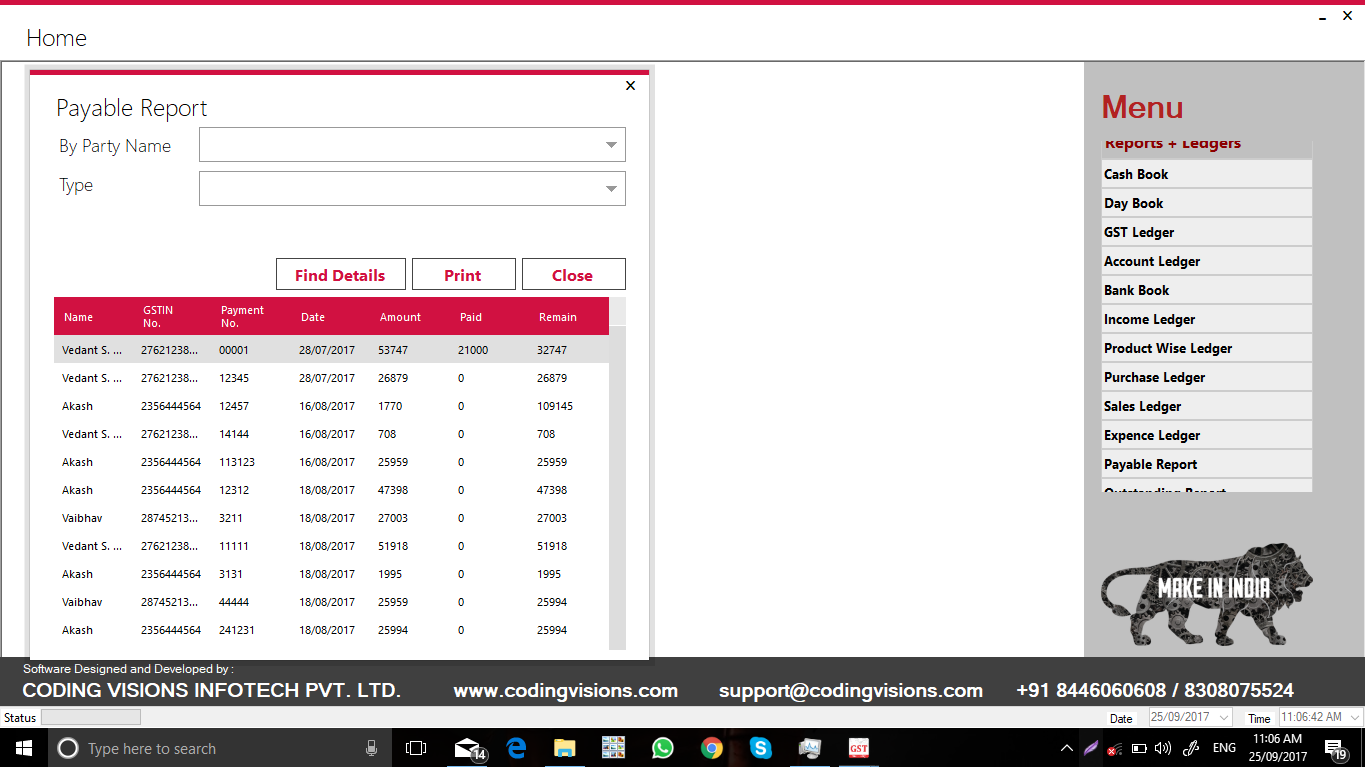Image resolution: width=1365 pixels, height=767 pixels.
Task: Select row with Payment No. 12312
Action: coord(331,490)
